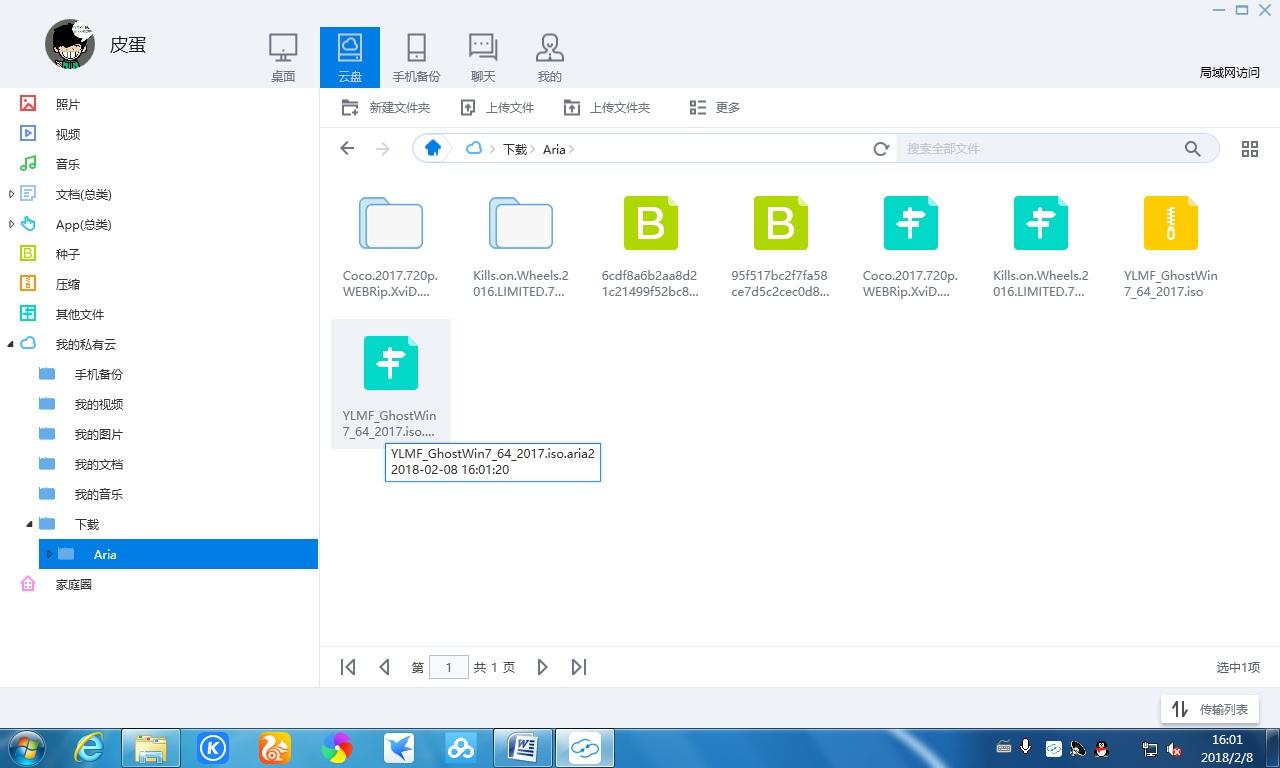
Task: Go to the next page
Action: click(x=542, y=667)
